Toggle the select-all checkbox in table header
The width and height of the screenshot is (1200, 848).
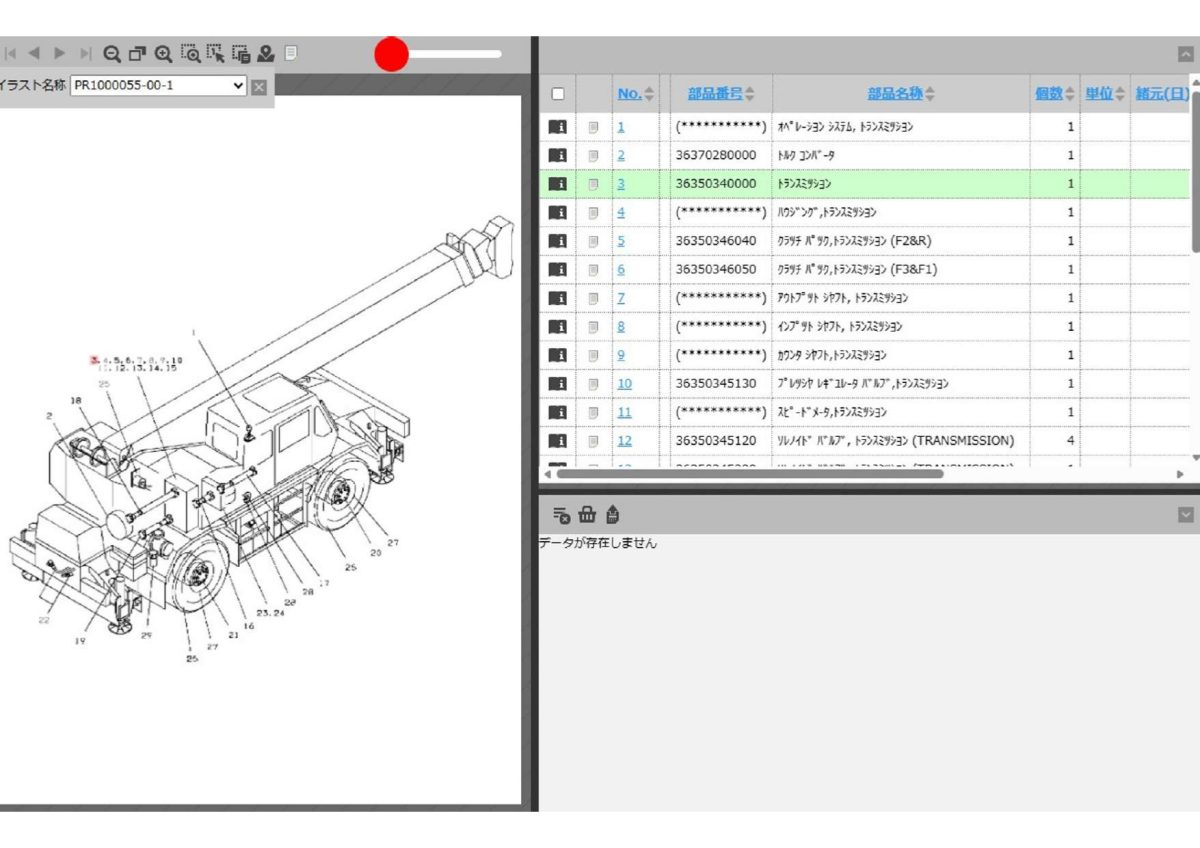coord(558,94)
